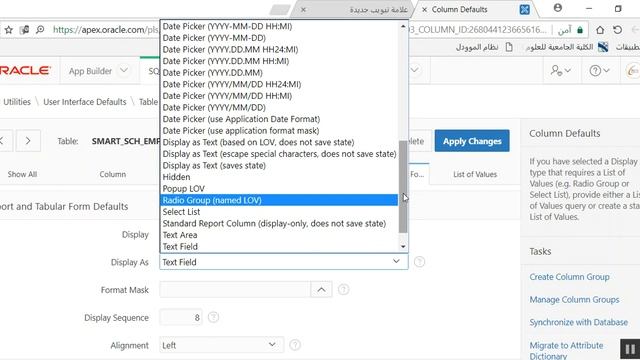Viewport: 640px width, 360px height.
Task: Click the blue extension icon in tab bar
Action: point(524,9)
